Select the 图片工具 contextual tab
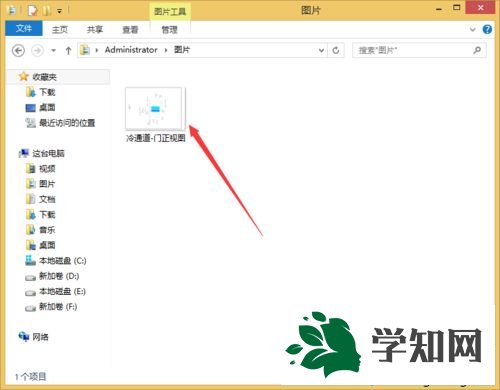This screenshot has height=390, width=500. coord(170,12)
